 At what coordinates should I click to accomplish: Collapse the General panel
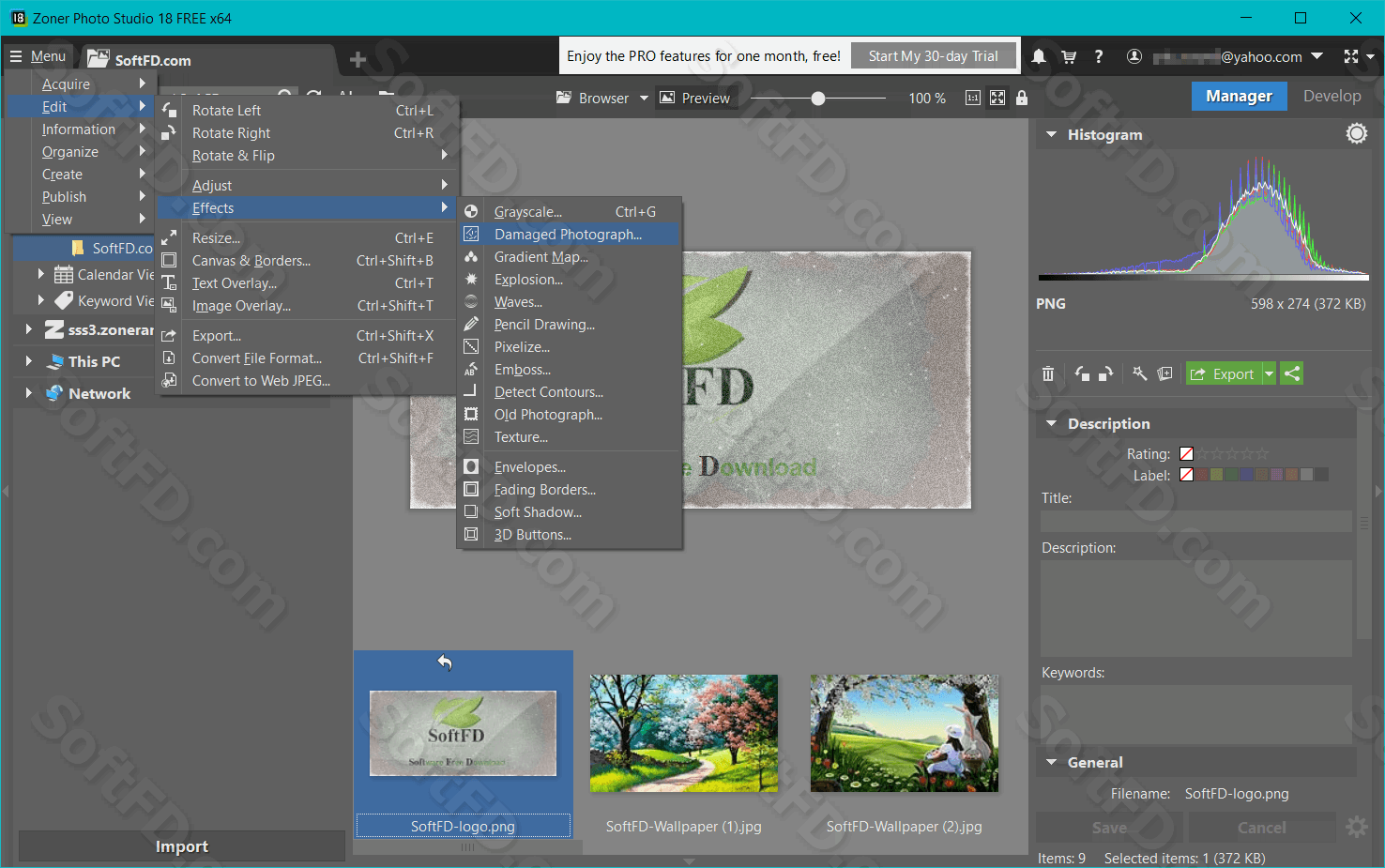[x=1051, y=762]
